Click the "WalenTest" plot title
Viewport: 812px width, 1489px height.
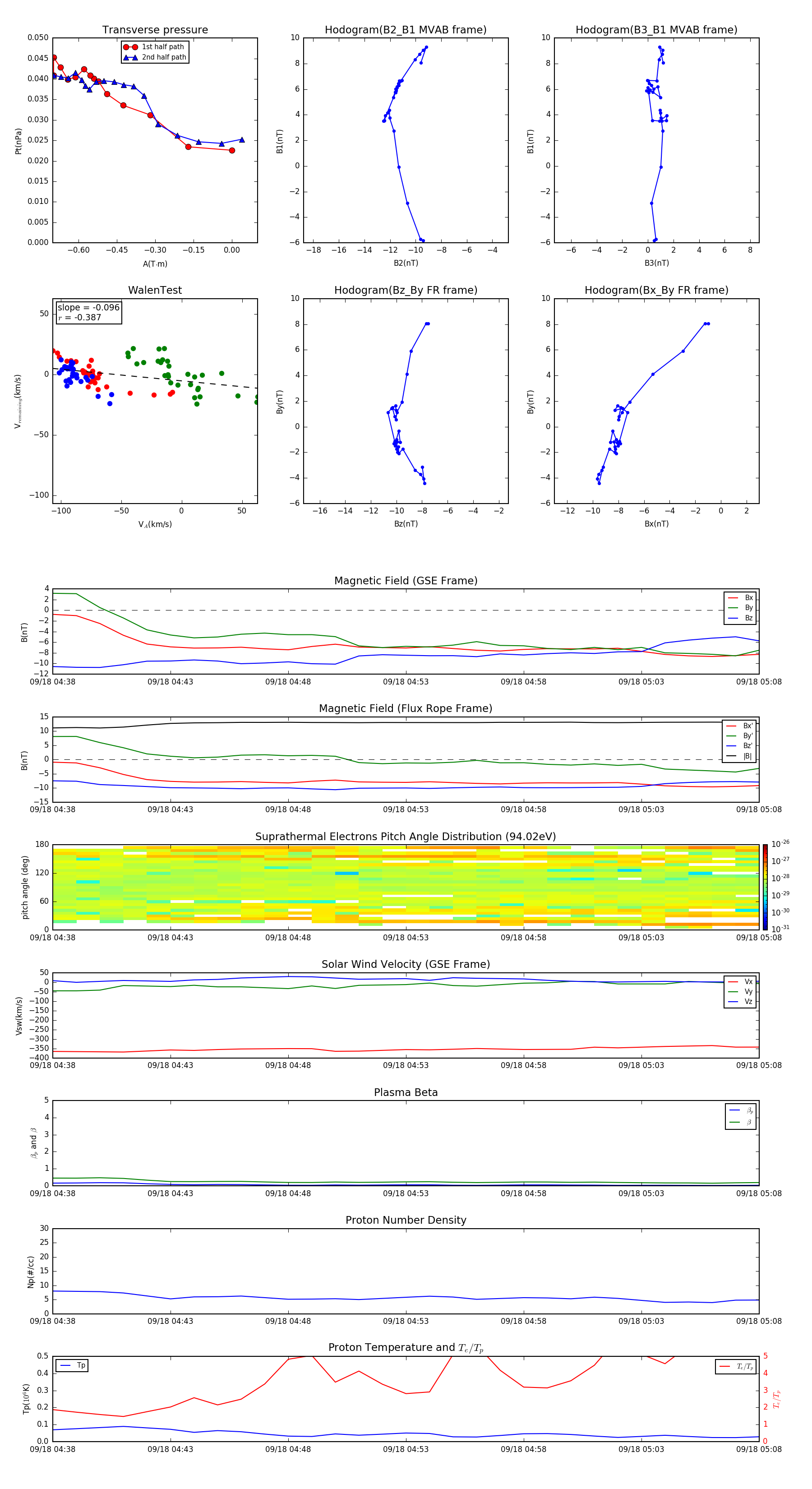[155, 290]
